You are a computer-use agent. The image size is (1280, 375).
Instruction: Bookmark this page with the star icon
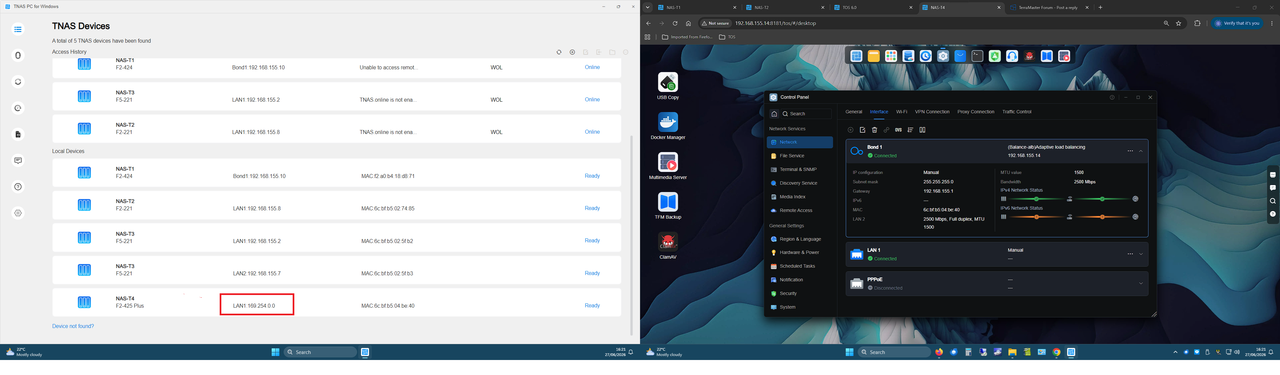1179,23
